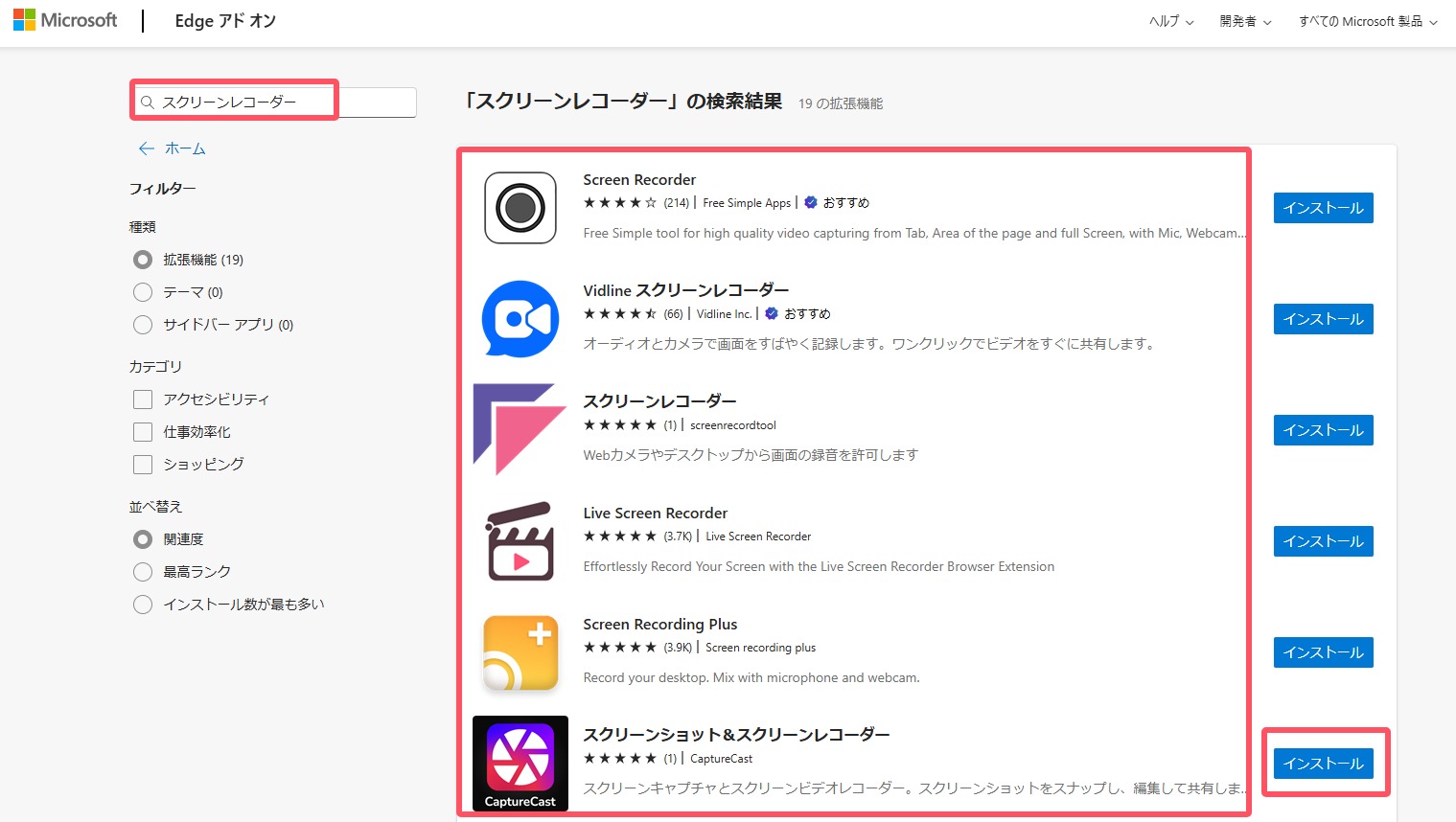Expand すべての Microsoft 製品 menu

pos(1368,21)
